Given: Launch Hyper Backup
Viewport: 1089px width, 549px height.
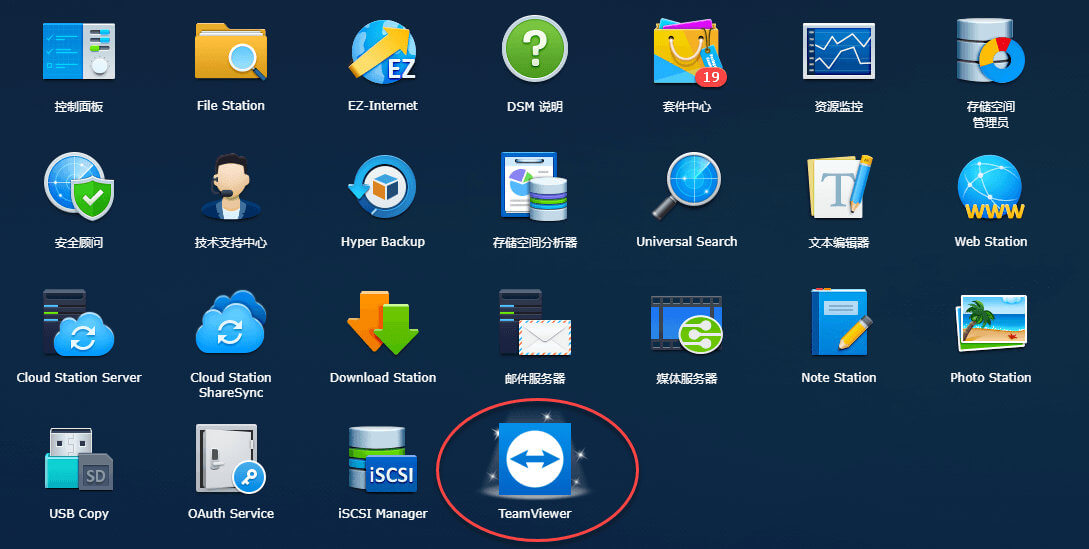Looking at the screenshot, I should point(383,186).
